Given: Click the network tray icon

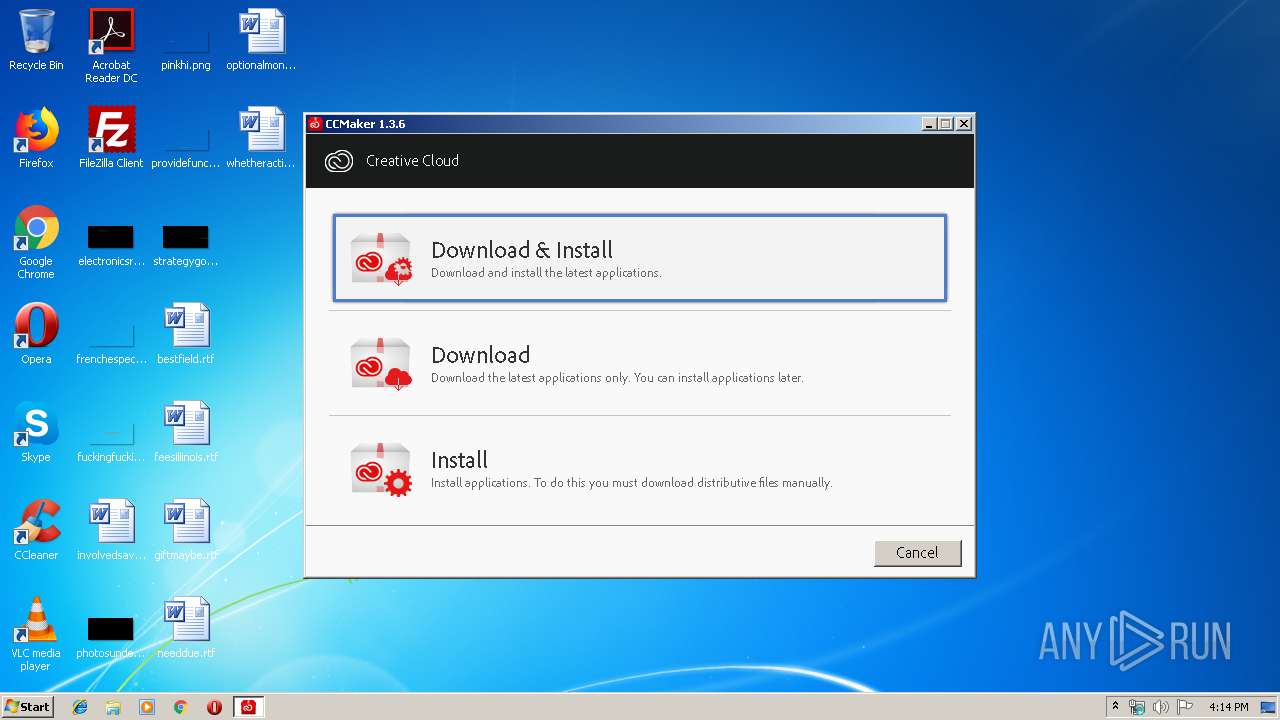Looking at the screenshot, I should click(1137, 707).
